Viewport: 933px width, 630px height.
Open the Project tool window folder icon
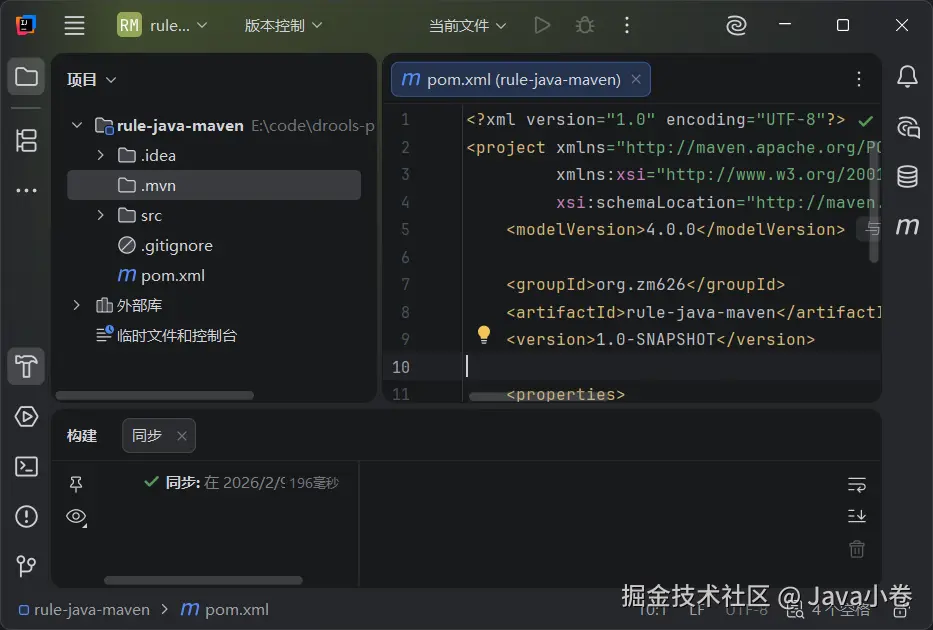click(x=26, y=77)
